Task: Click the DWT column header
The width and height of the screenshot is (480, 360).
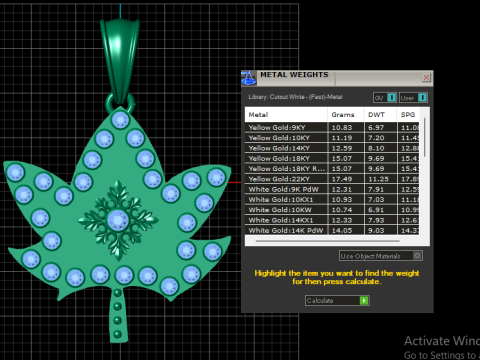Action: (x=380, y=115)
